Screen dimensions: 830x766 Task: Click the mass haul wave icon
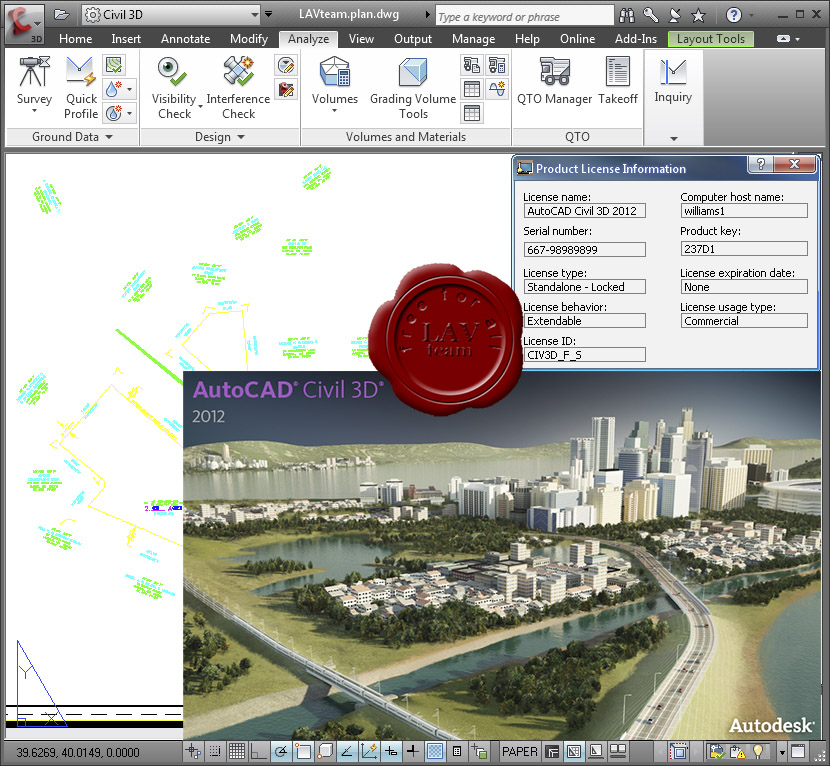point(497,89)
